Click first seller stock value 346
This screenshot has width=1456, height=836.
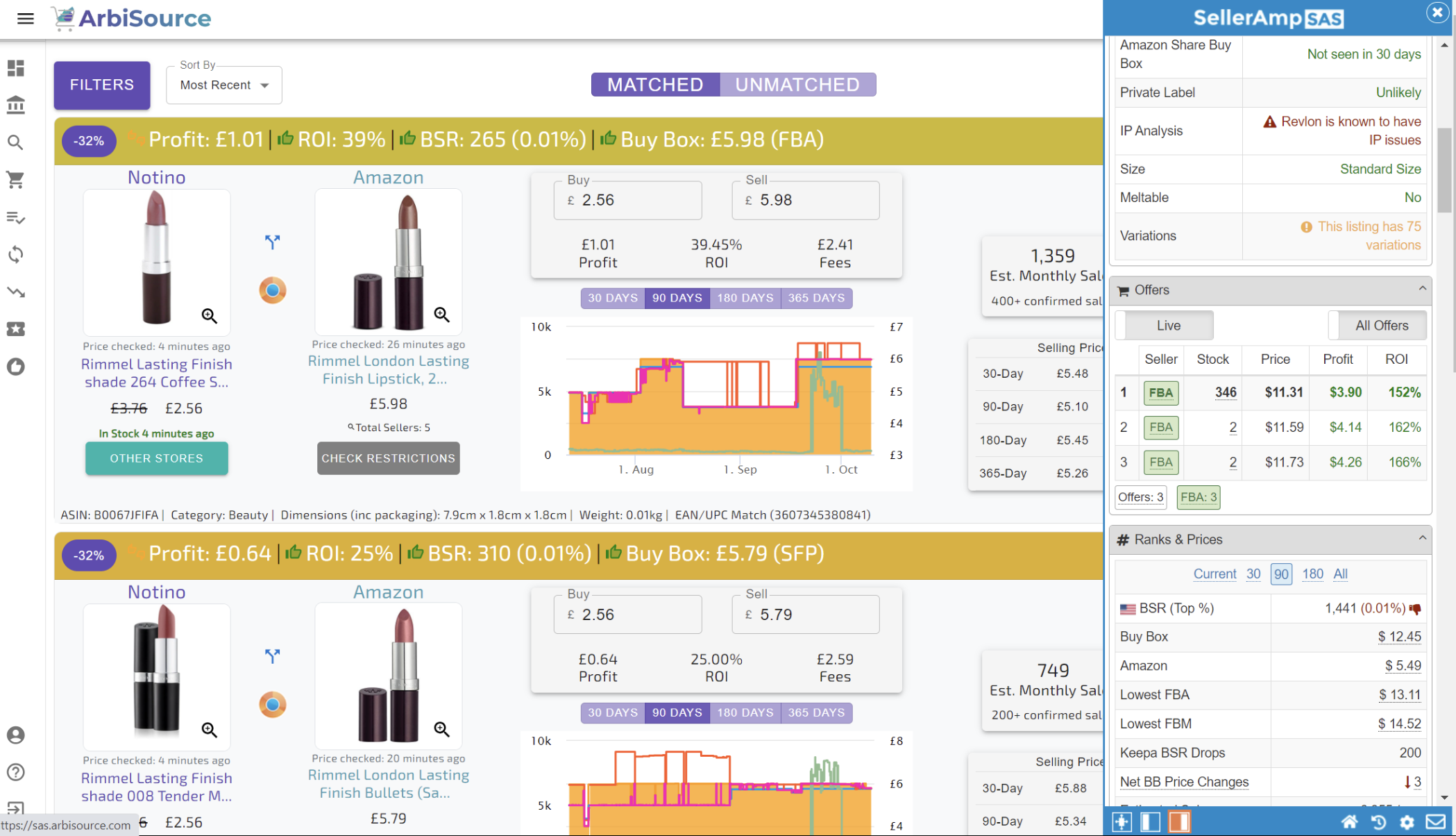point(1226,392)
